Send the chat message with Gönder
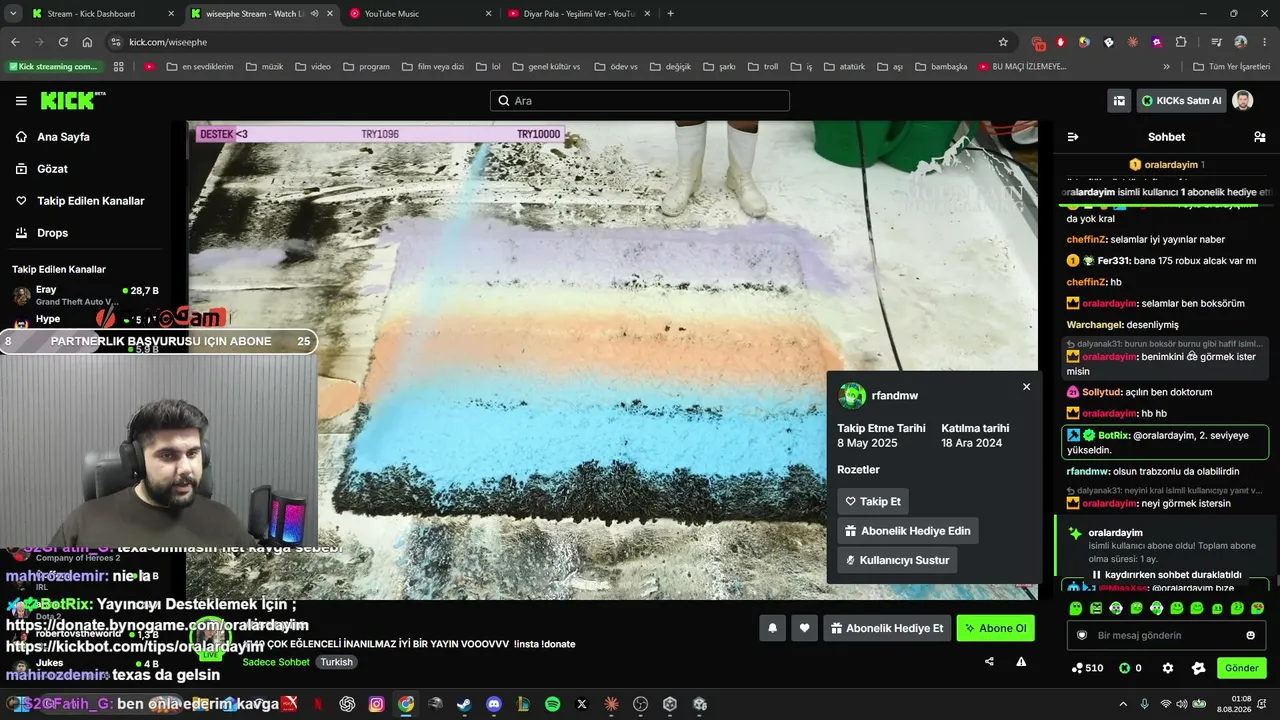The image size is (1280, 720). pyautogui.click(x=1241, y=668)
